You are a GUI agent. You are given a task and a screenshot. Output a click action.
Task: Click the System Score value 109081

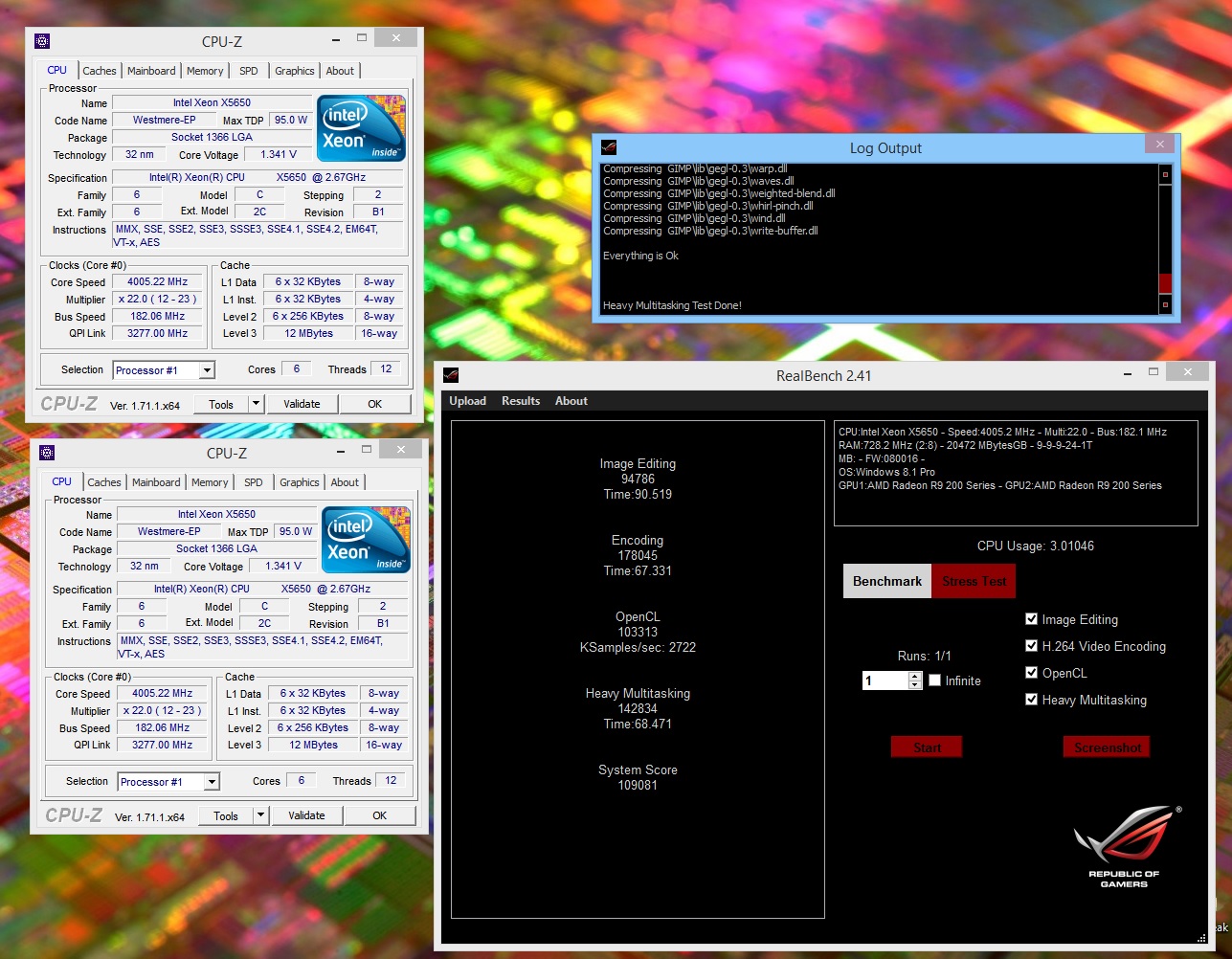[638, 786]
